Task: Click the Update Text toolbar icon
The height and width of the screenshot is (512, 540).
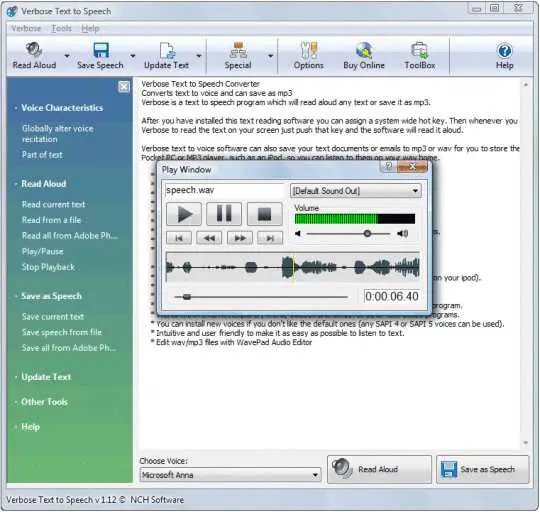Action: pyautogui.click(x=167, y=50)
